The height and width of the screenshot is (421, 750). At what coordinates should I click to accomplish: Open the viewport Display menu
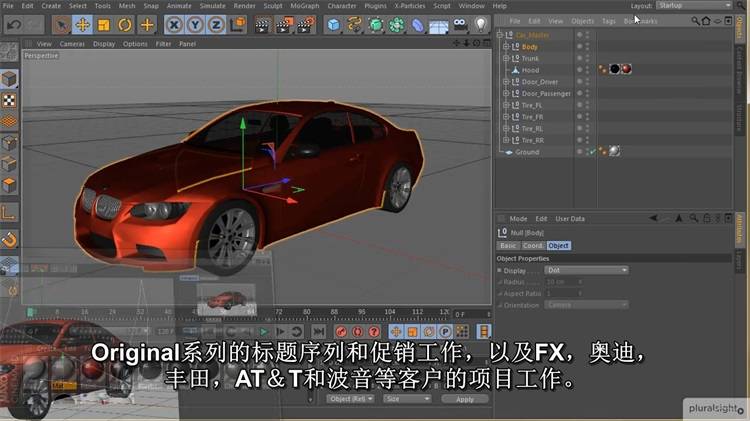(104, 44)
